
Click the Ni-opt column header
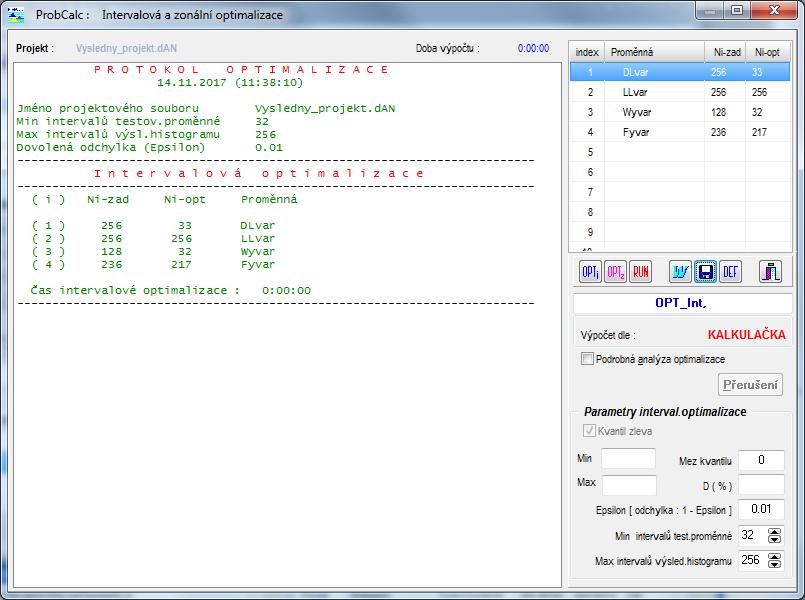768,52
